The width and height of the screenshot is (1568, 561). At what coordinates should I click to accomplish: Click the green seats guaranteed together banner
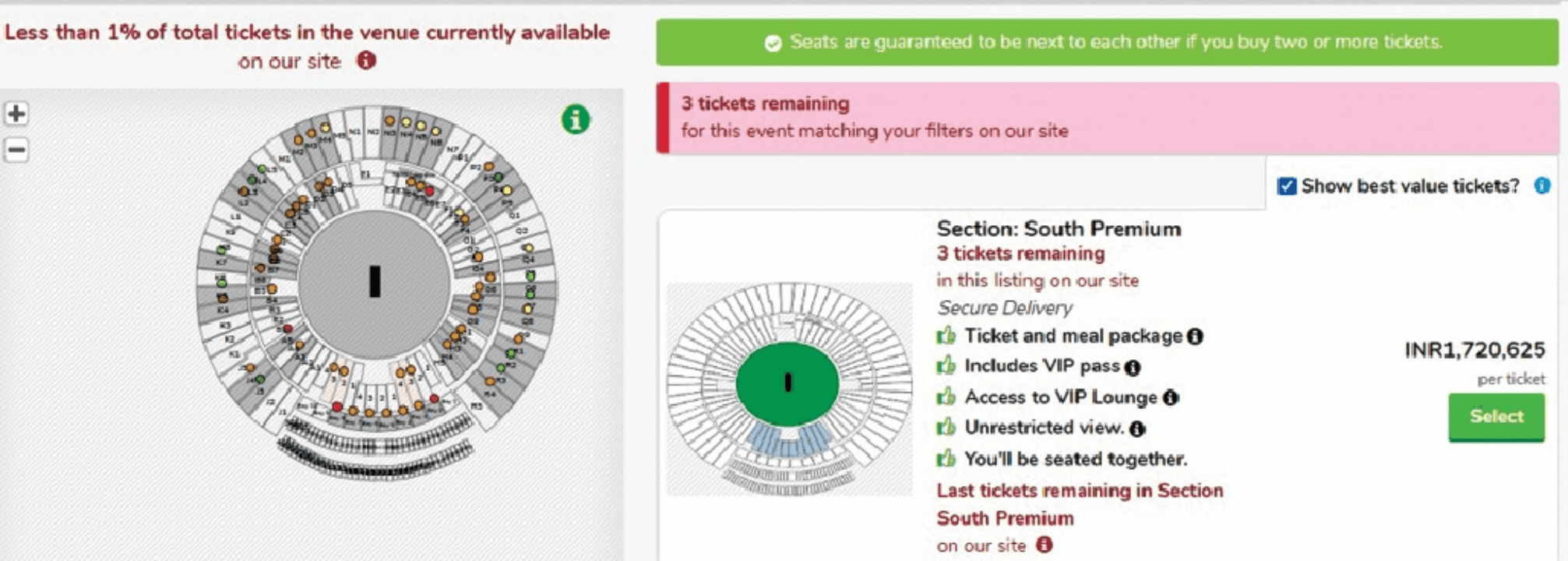(x=1106, y=42)
